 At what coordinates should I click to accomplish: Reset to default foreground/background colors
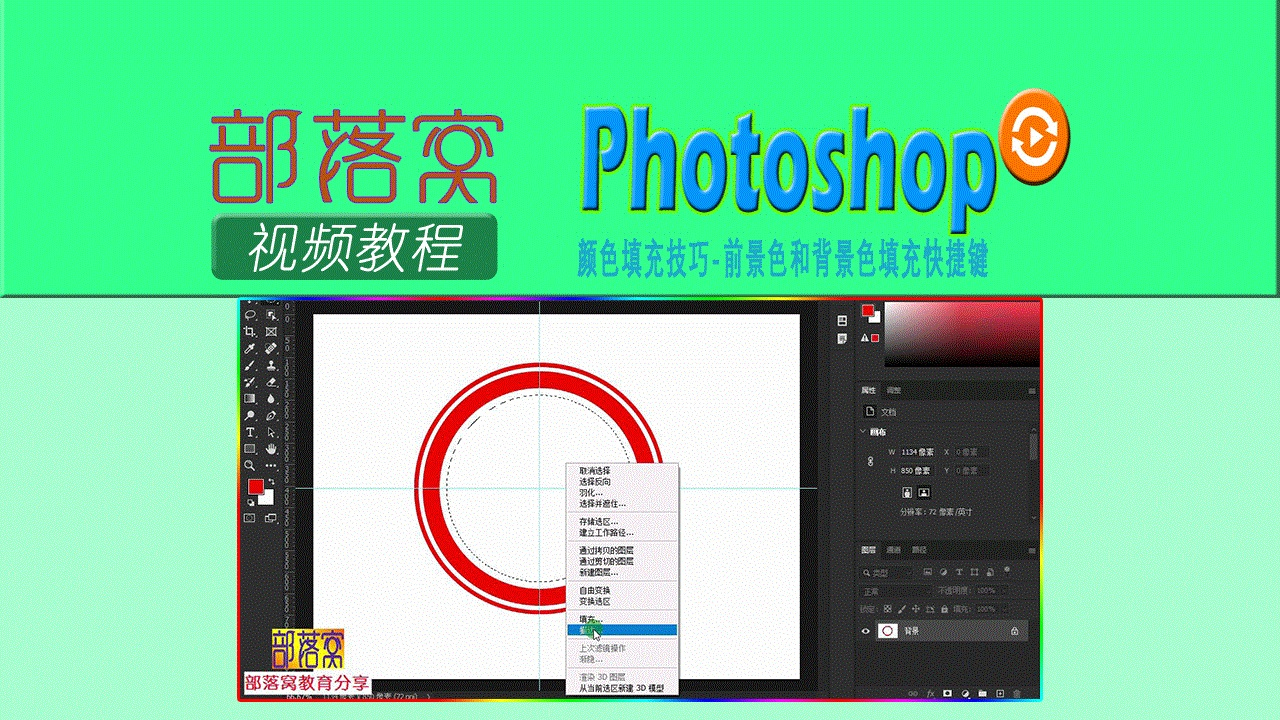pos(250,502)
